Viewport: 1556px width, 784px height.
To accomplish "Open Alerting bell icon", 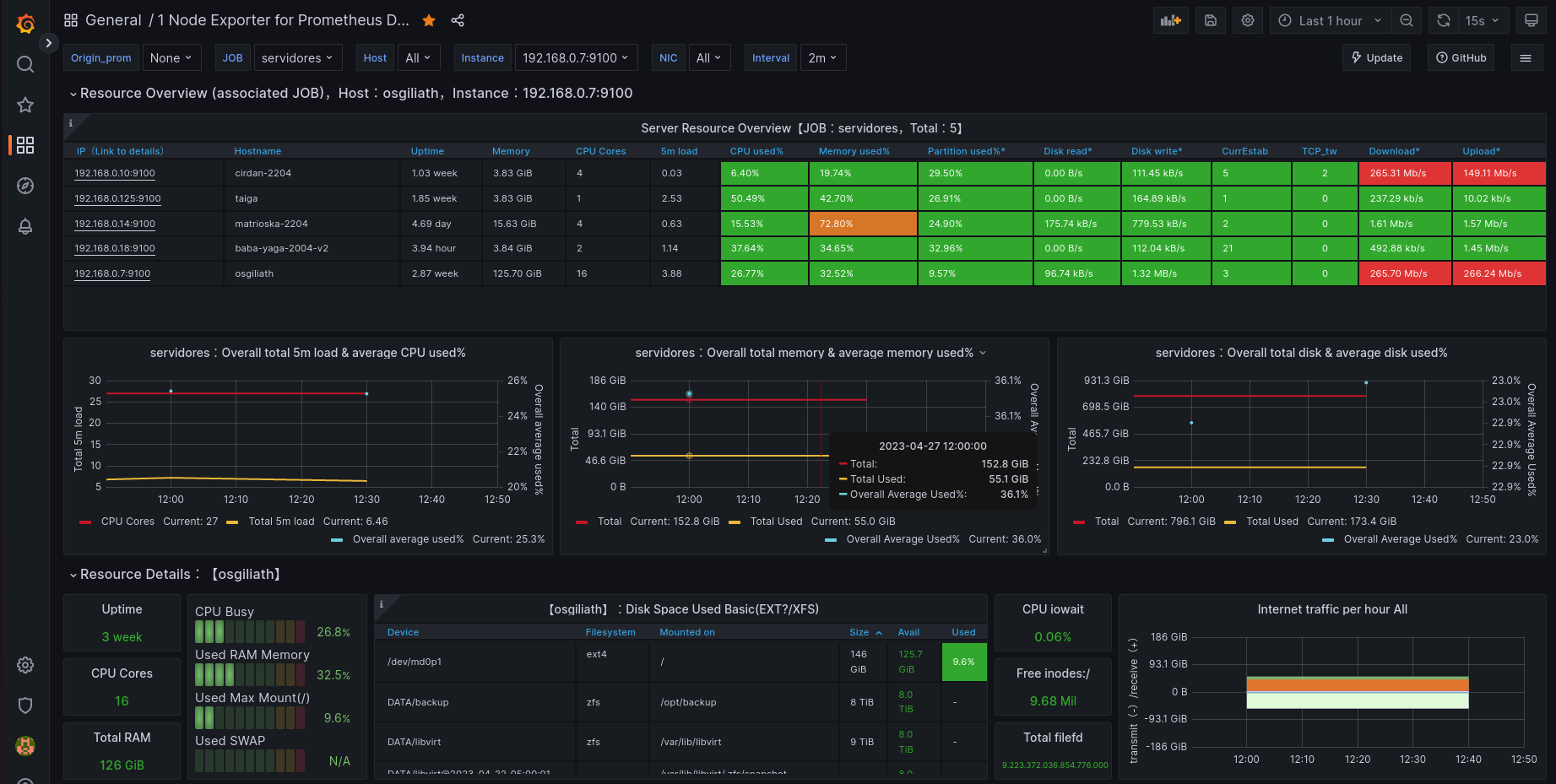I will pos(25,226).
